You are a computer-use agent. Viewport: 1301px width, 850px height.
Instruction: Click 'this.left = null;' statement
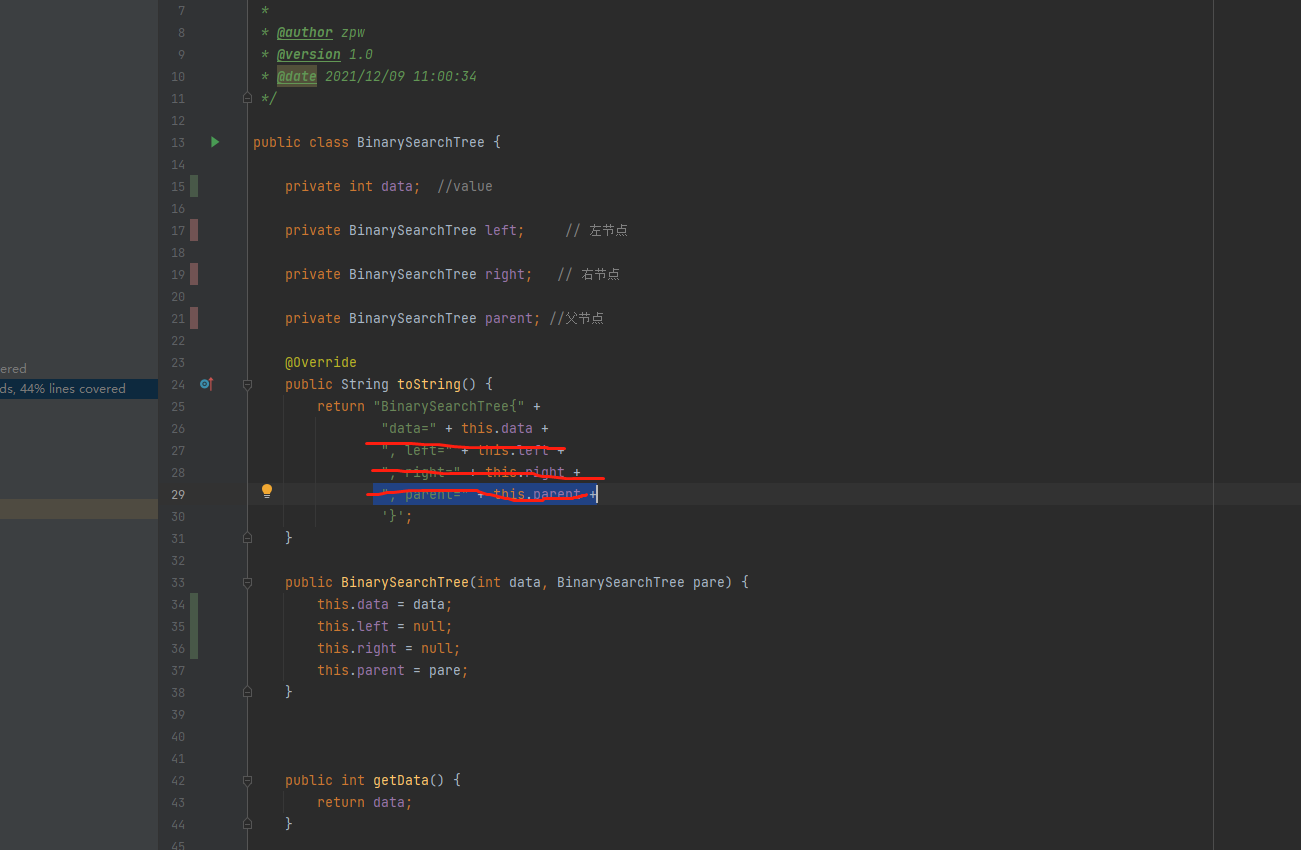pyautogui.click(x=385, y=626)
